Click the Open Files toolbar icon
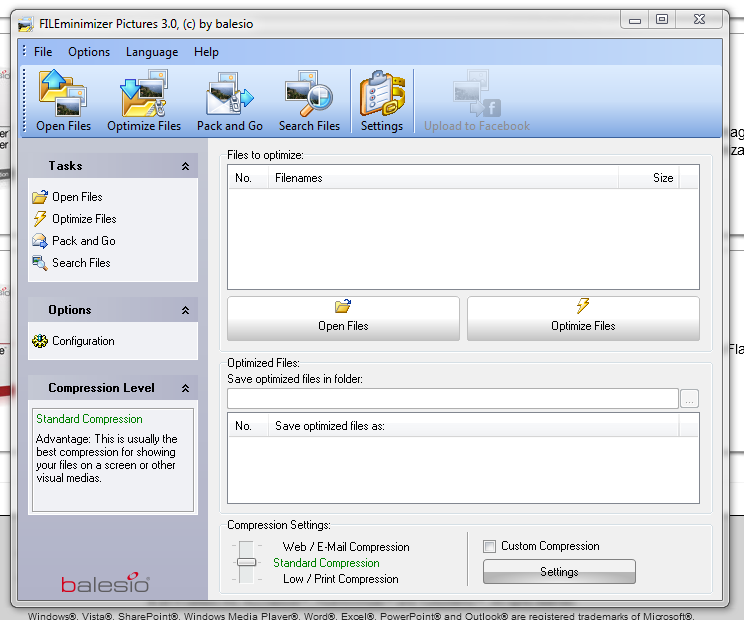744x620 pixels. [63, 93]
